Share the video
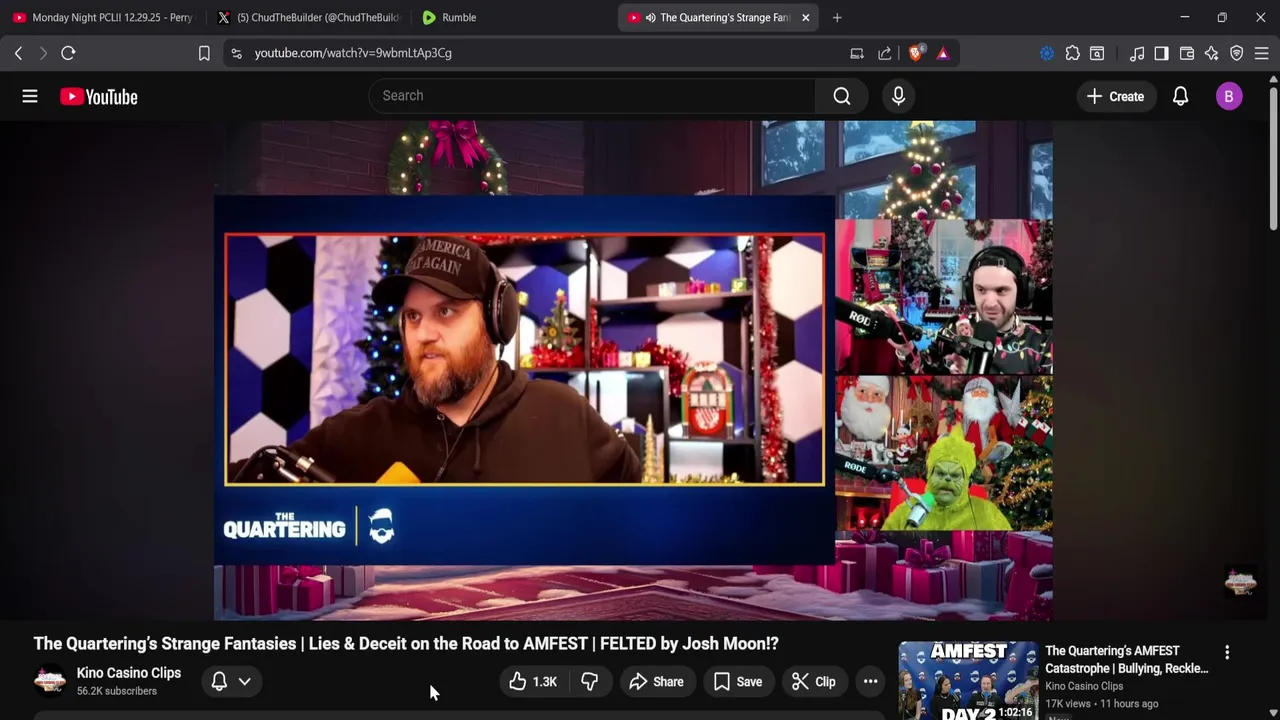The height and width of the screenshot is (720, 1280). click(x=656, y=682)
